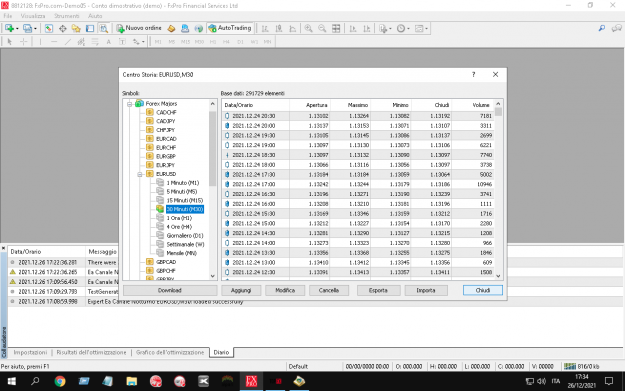This screenshot has height=391, width=625.
Task: Click the Importa button
Action: (x=426, y=290)
